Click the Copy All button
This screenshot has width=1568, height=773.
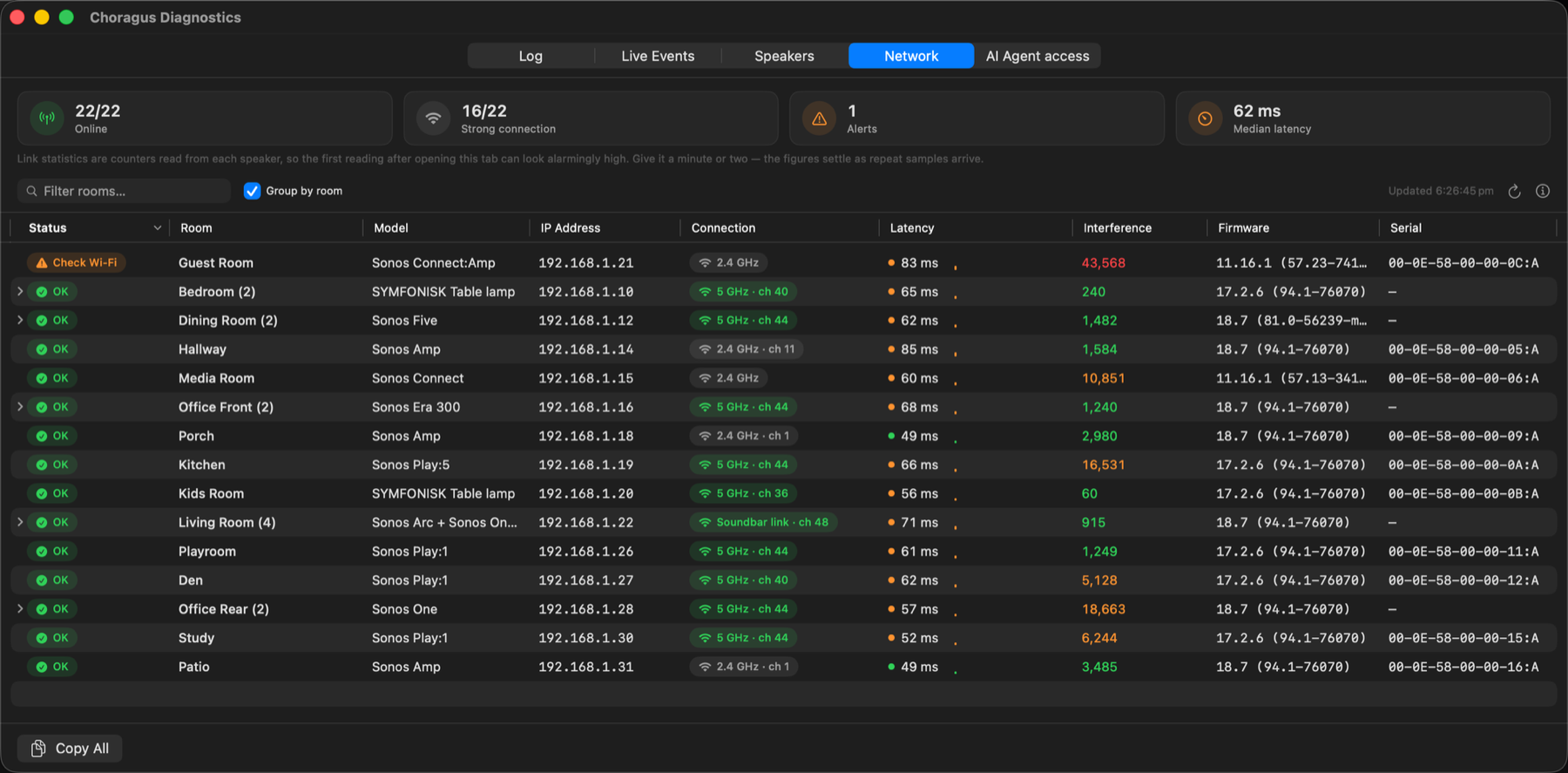pyautogui.click(x=70, y=749)
